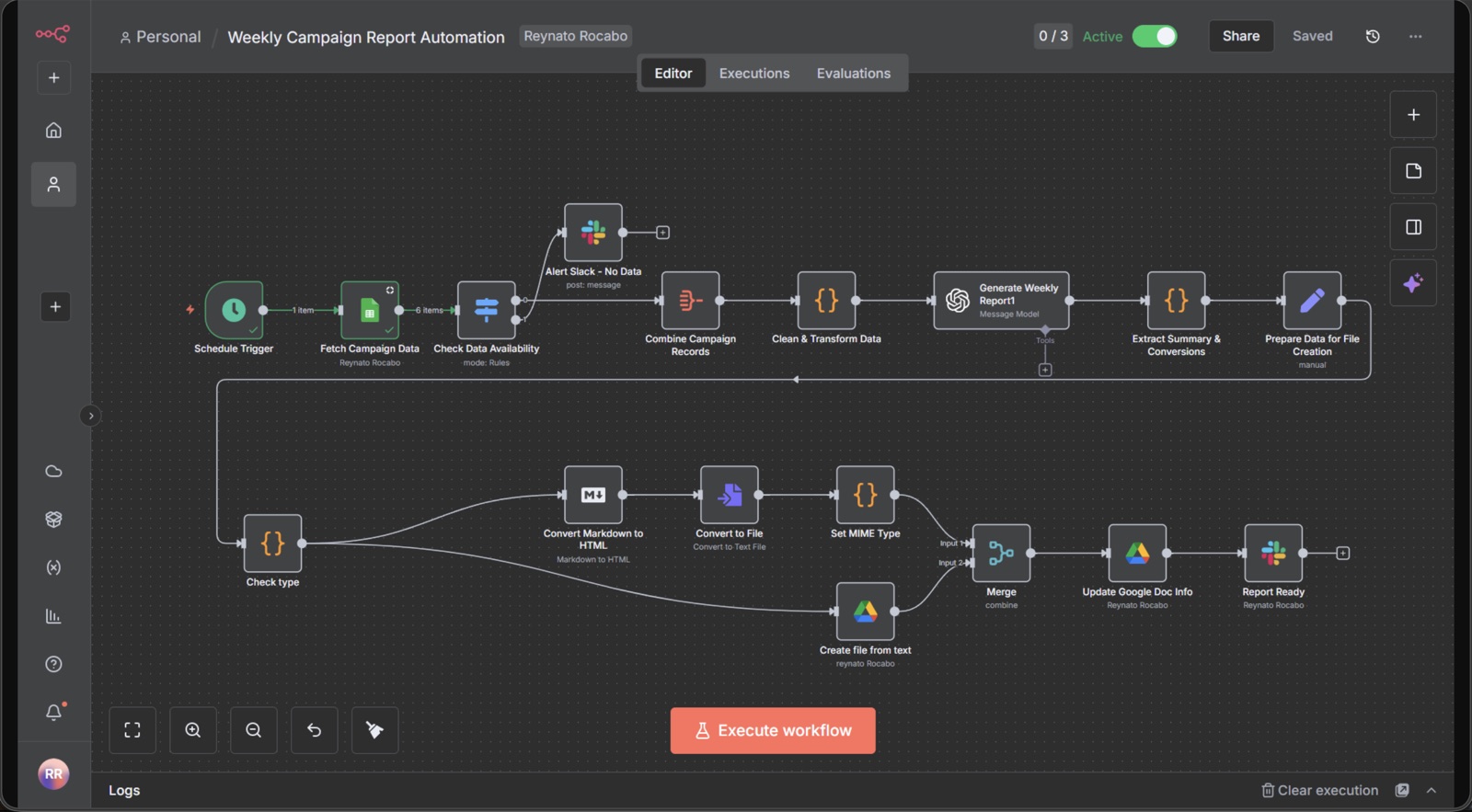Open the AI assistant sparkle button
The image size is (1472, 812).
point(1413,283)
